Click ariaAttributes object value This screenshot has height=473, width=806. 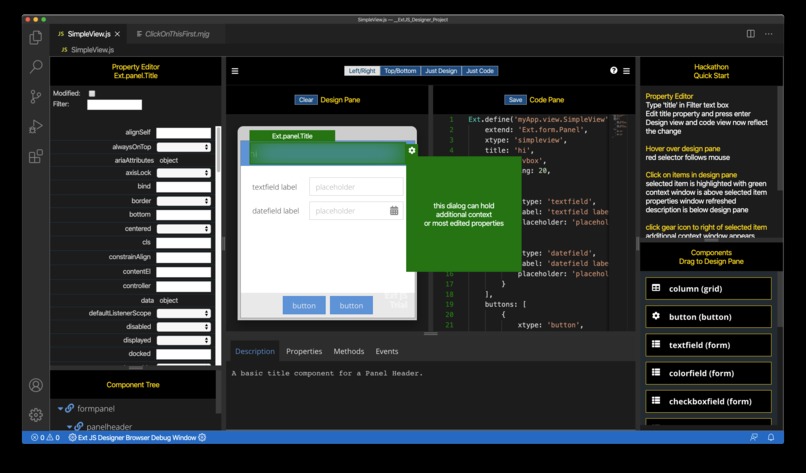[x=169, y=160]
